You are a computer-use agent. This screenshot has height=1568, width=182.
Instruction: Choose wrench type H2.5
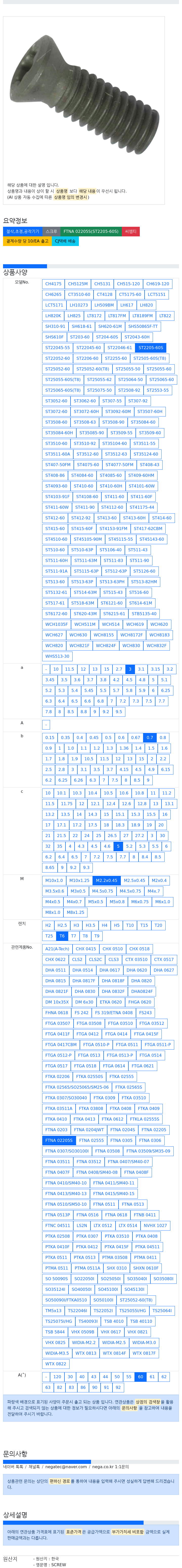pyautogui.click(x=62, y=925)
